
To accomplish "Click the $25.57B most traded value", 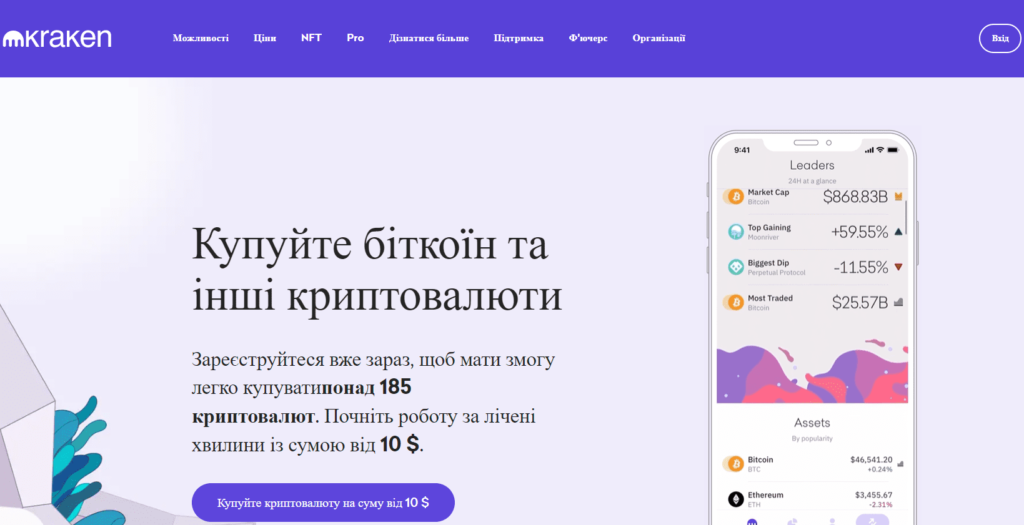I will (859, 302).
